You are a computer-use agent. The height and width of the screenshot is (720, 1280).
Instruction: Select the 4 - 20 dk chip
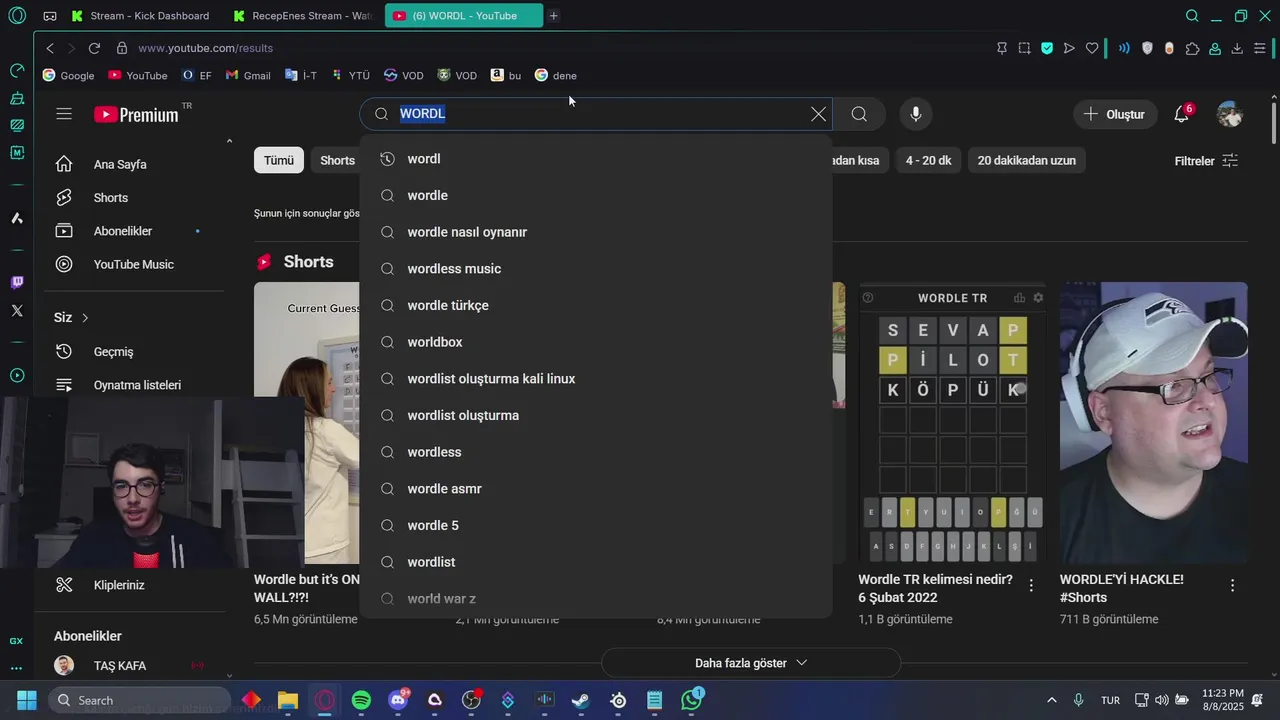pos(928,160)
